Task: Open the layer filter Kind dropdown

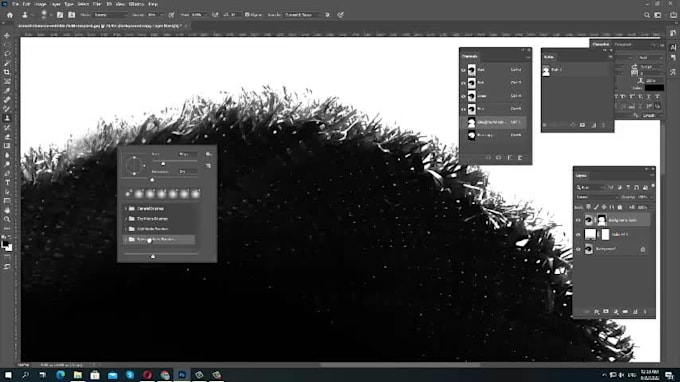Action: click(591, 187)
